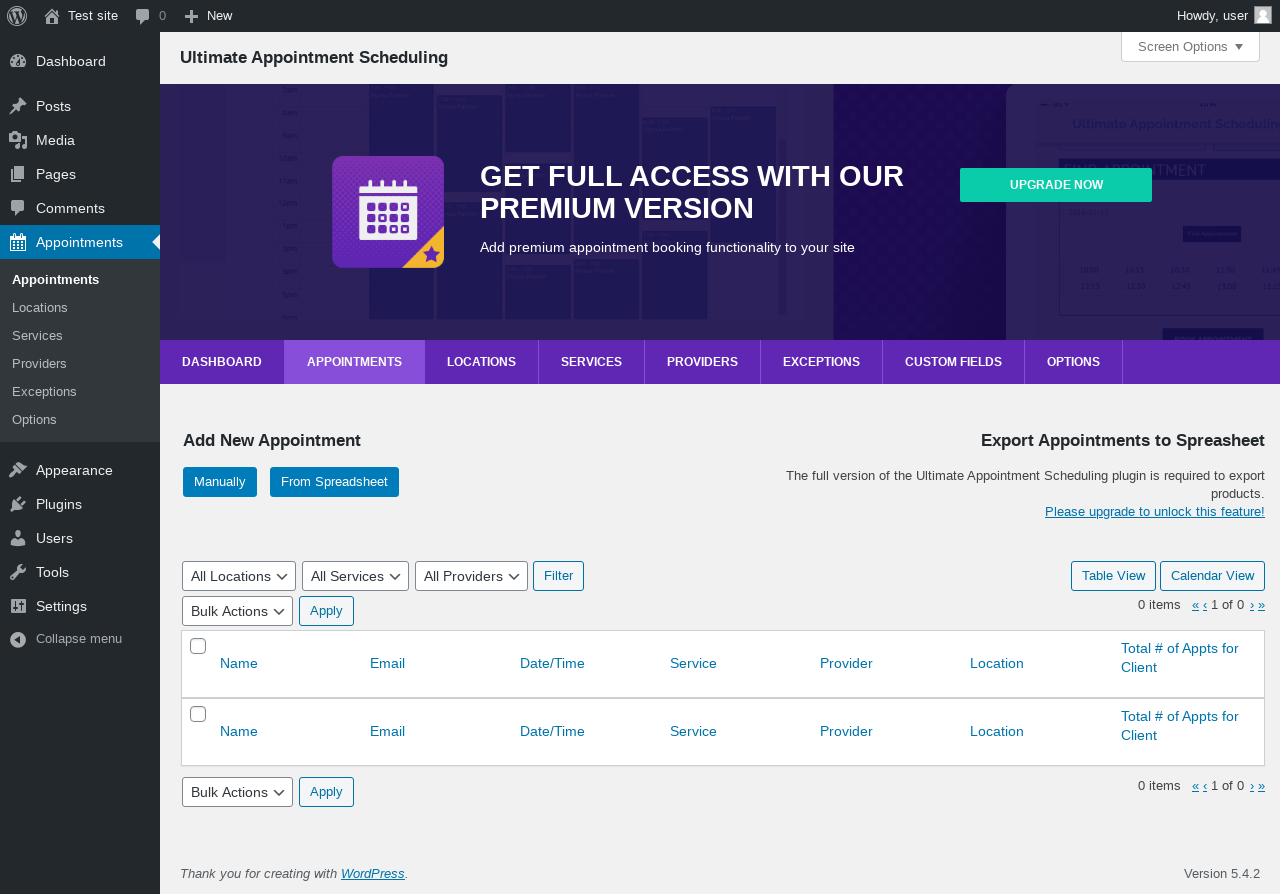Sort by Provider in table header
This screenshot has width=1280, height=894.
pyautogui.click(x=846, y=663)
